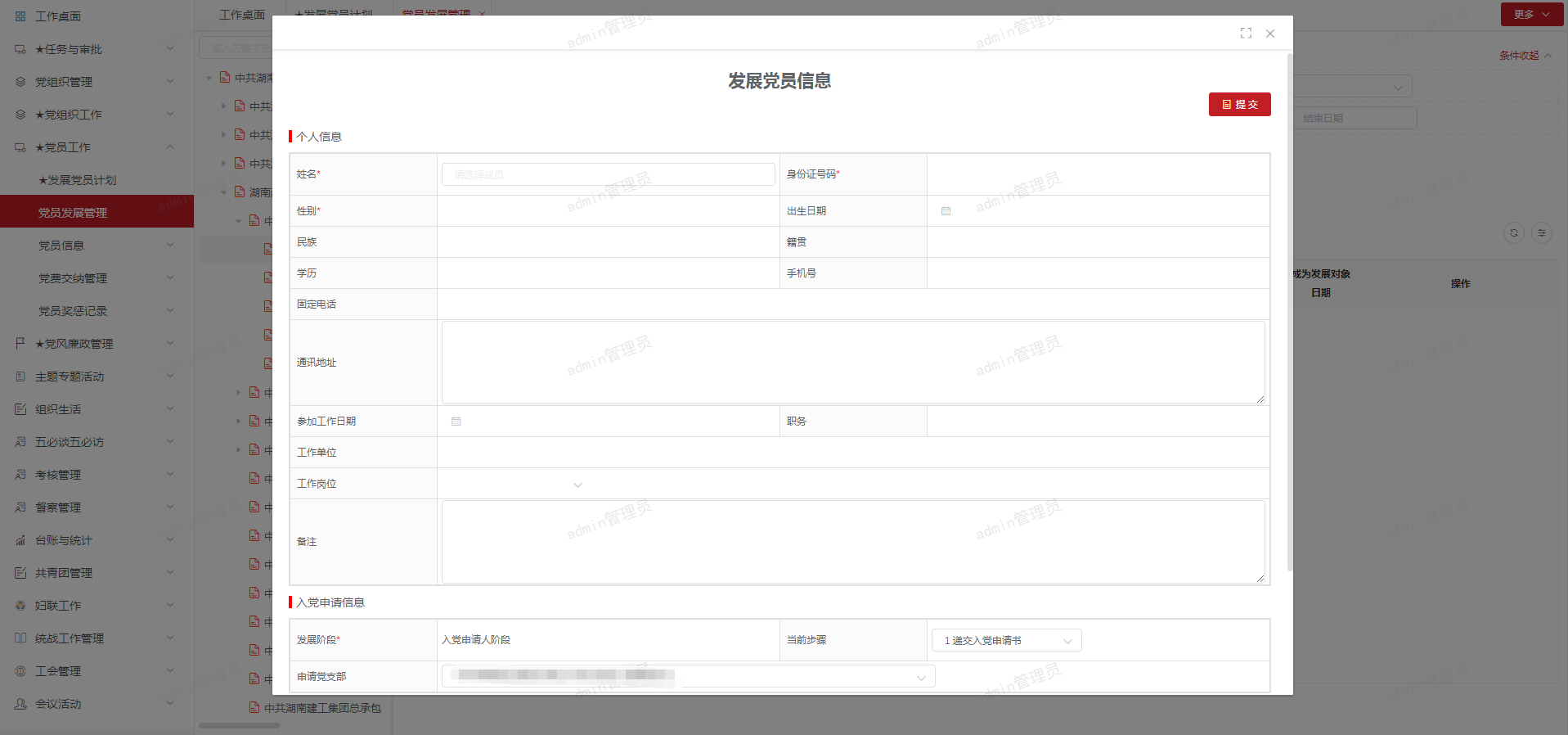Expand 考核管理 chevron in sidebar
Viewport: 1568px width, 735px height.
pyautogui.click(x=170, y=475)
